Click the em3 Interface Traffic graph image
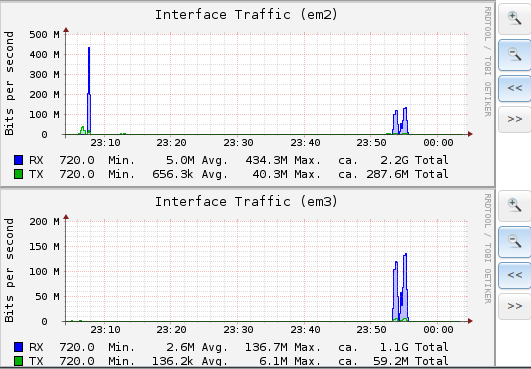 coord(247,278)
